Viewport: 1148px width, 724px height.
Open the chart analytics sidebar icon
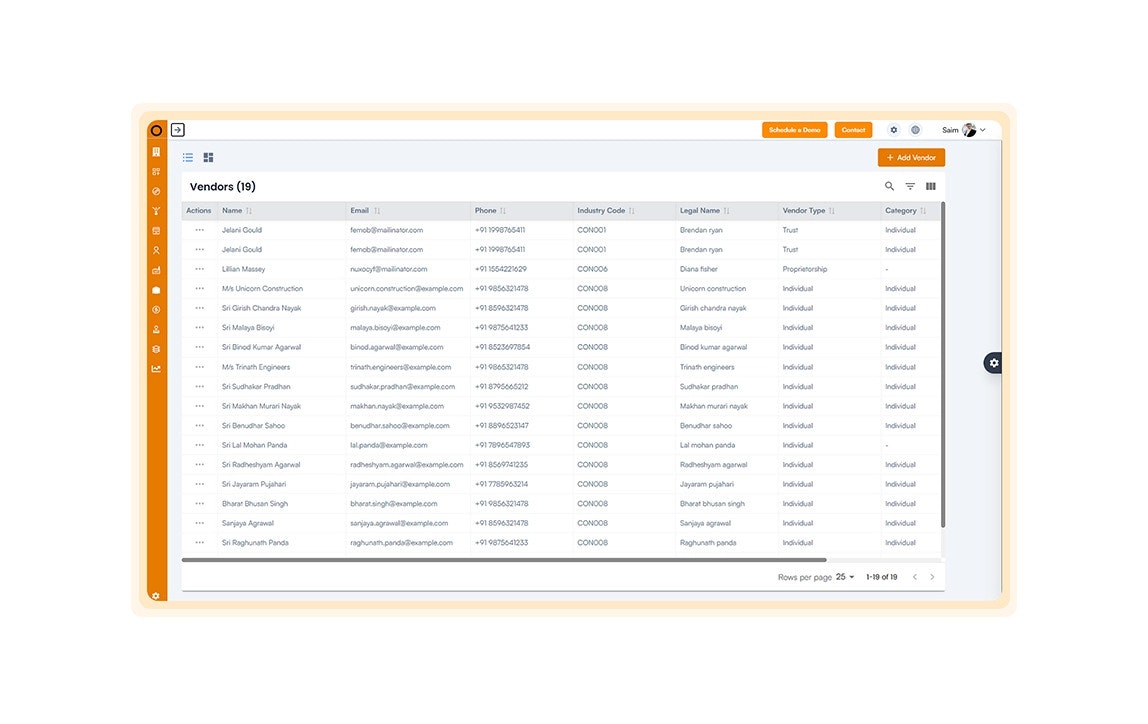156,369
